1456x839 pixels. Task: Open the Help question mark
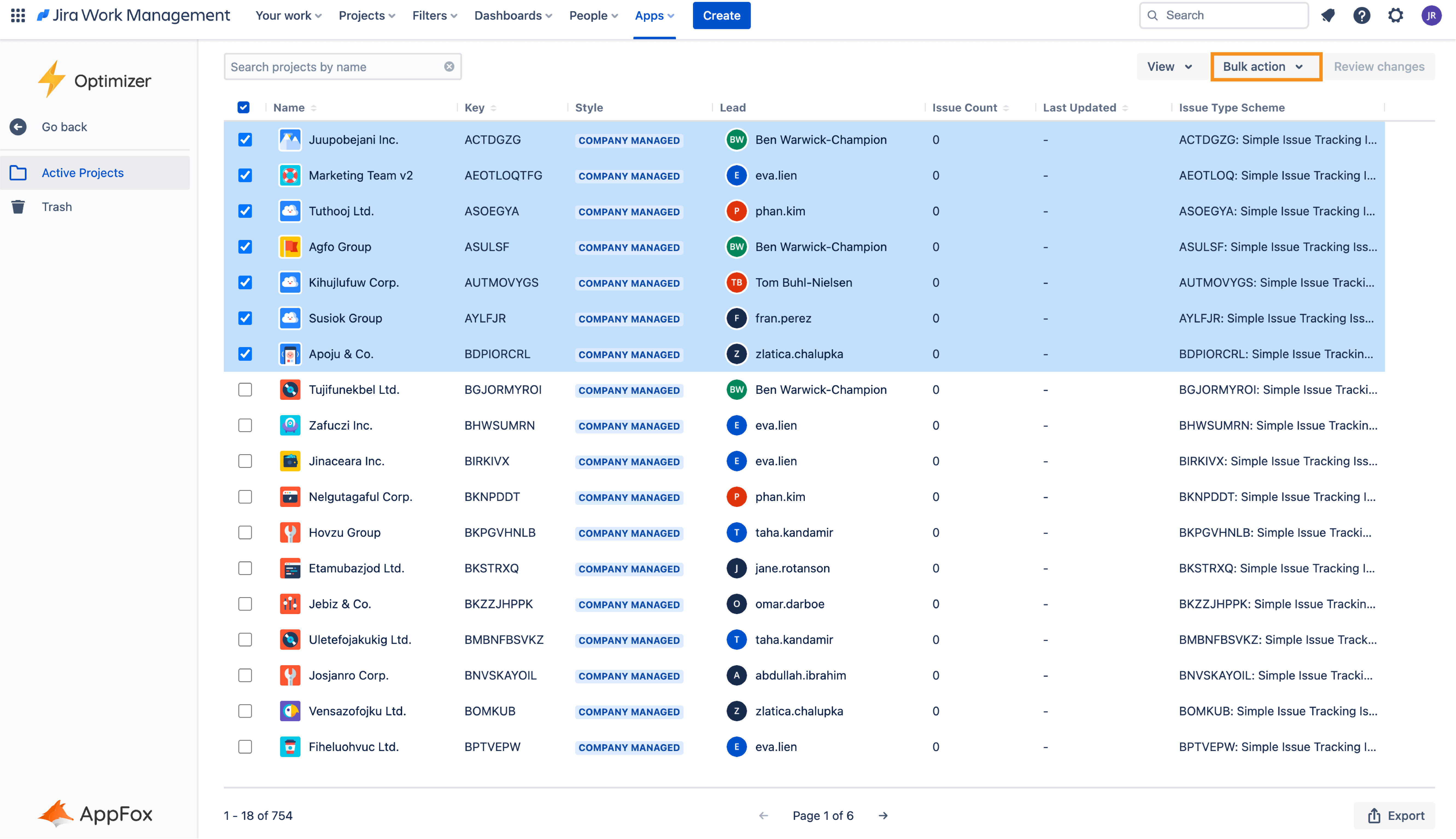coord(1361,15)
